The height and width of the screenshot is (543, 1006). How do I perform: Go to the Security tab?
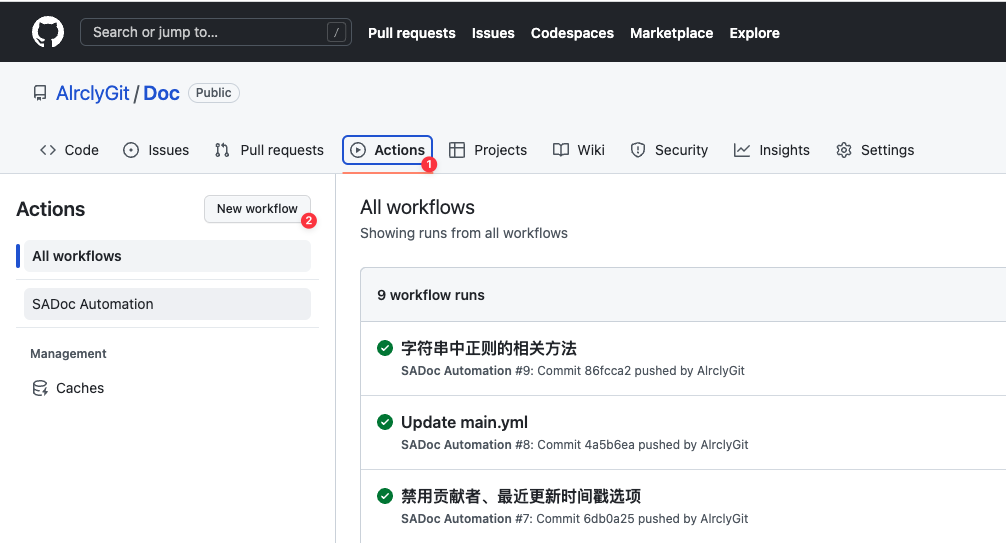[669, 150]
